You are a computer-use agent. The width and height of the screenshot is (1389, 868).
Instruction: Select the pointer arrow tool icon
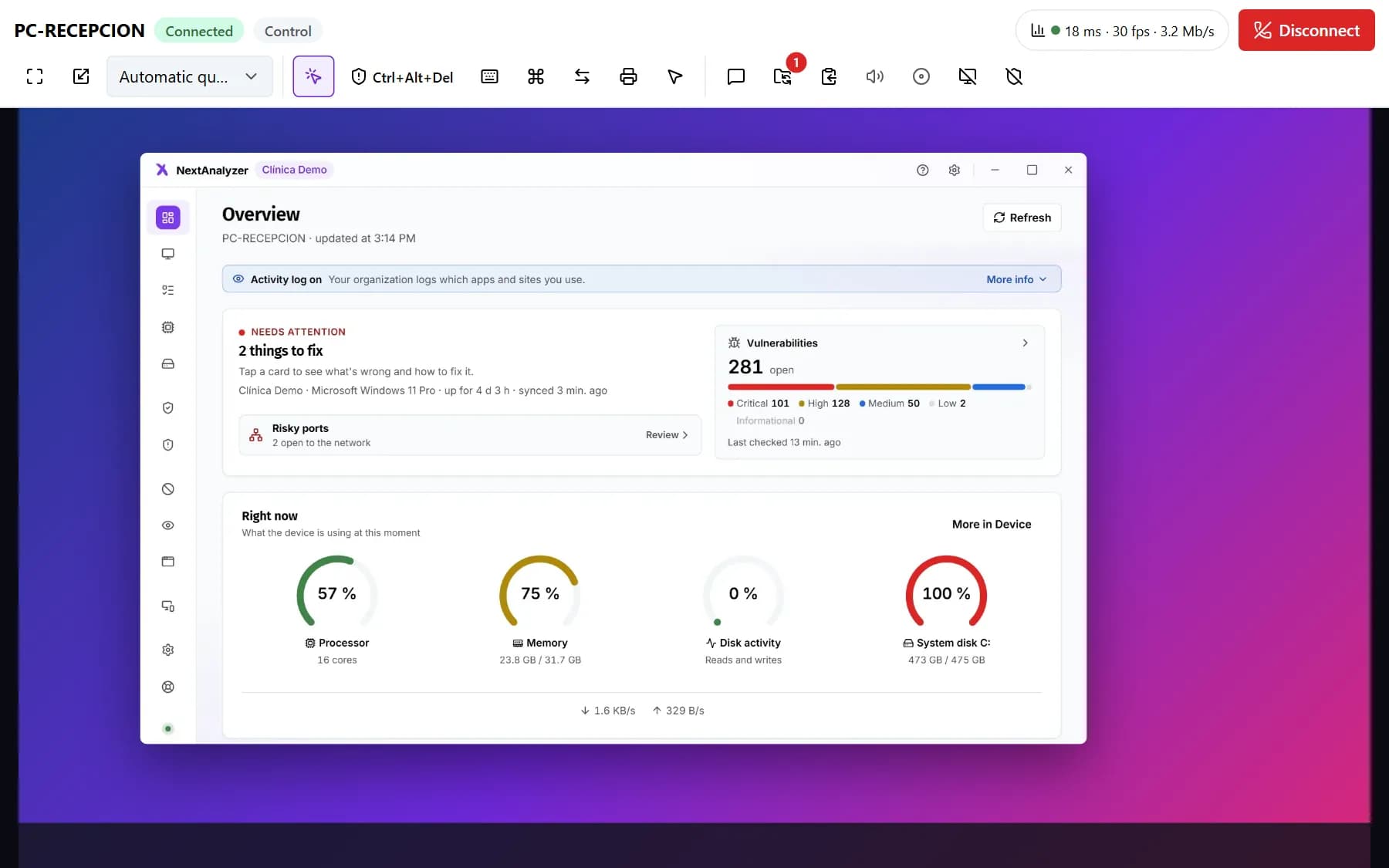click(x=674, y=76)
